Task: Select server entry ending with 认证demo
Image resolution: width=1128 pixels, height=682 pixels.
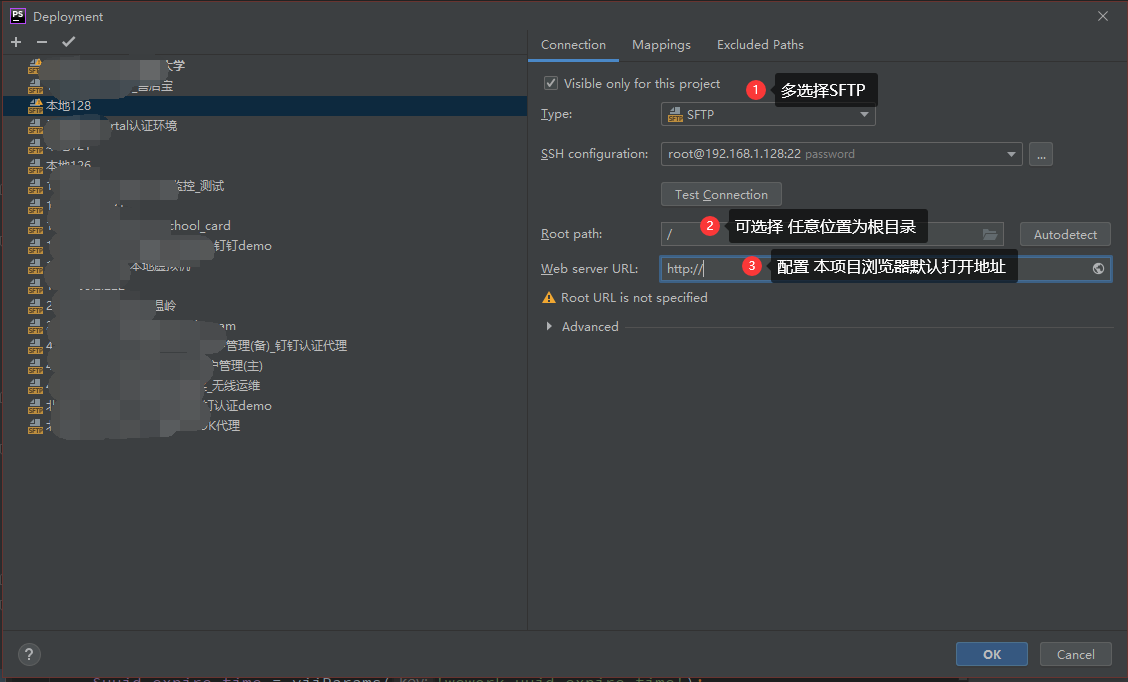Action: [265, 406]
